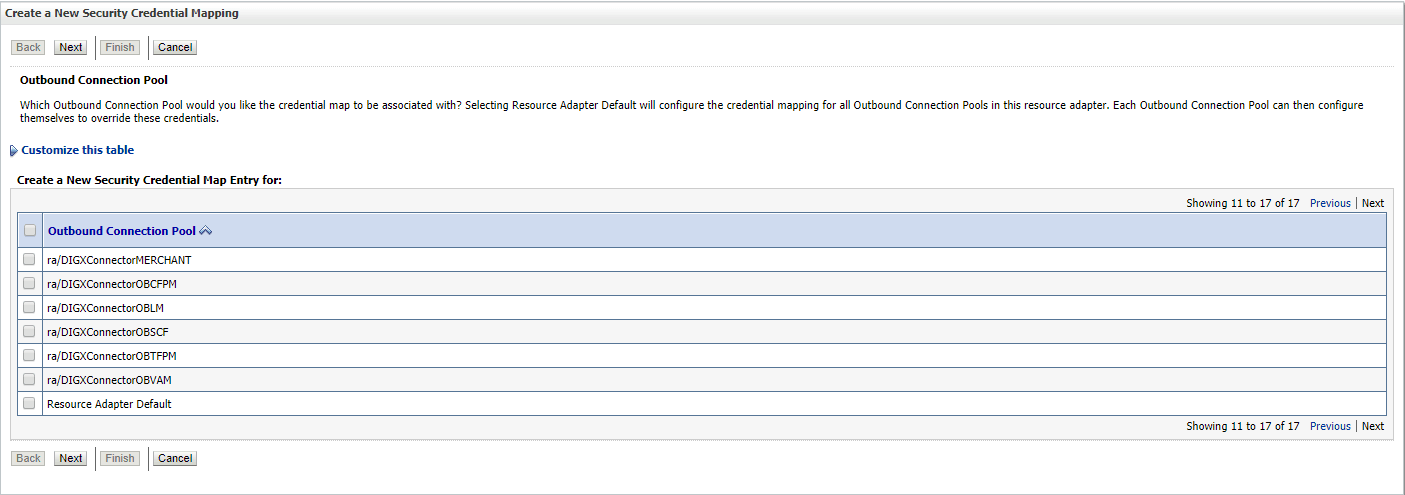Check the ra/DIGXConnectorOBTFPM row checkbox

coord(29,355)
